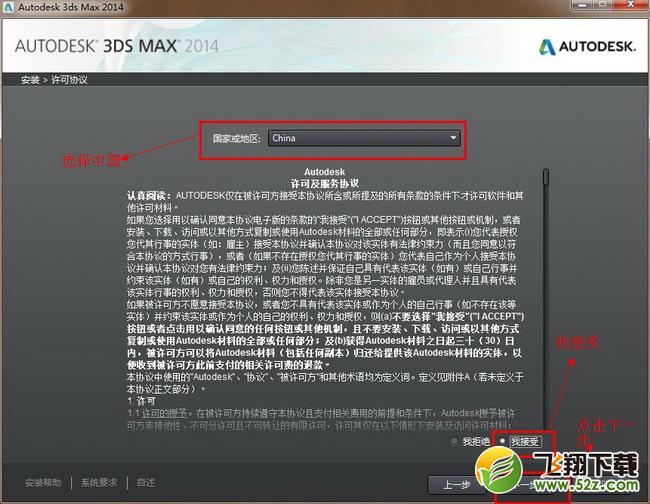Select the 我拒绝 (I reject) radio button
The height and width of the screenshot is (504, 650).
pyautogui.click(x=454, y=441)
